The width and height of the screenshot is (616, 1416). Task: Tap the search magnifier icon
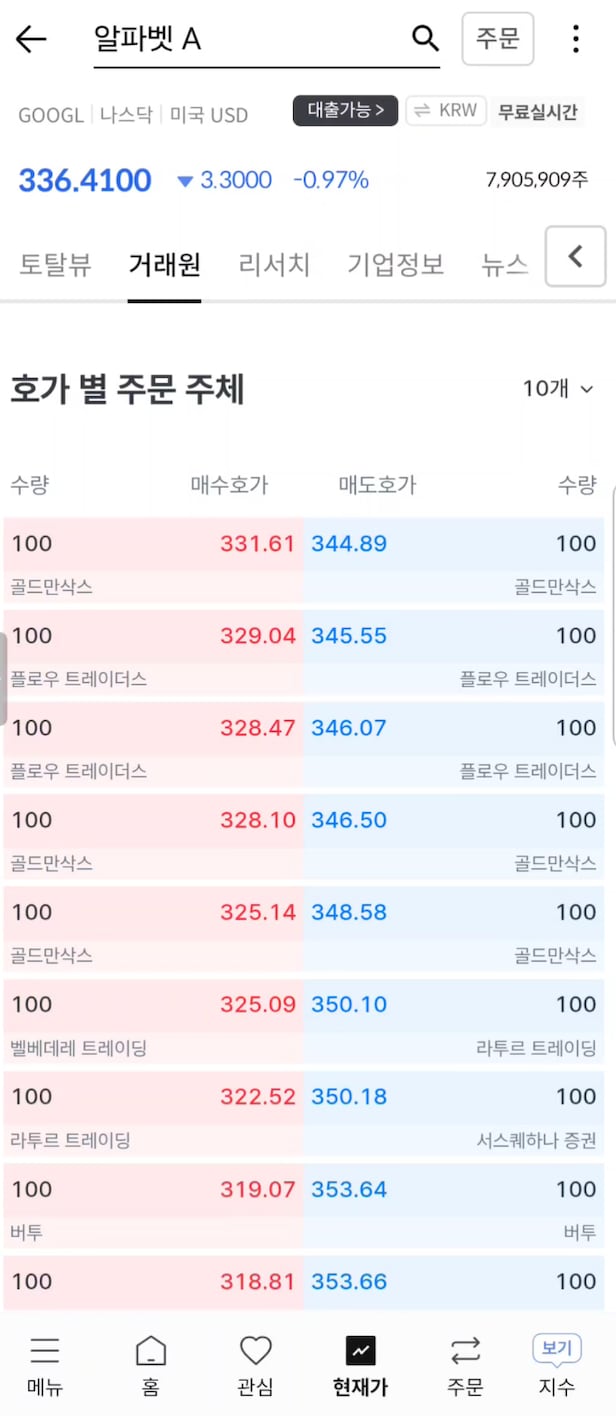point(425,39)
